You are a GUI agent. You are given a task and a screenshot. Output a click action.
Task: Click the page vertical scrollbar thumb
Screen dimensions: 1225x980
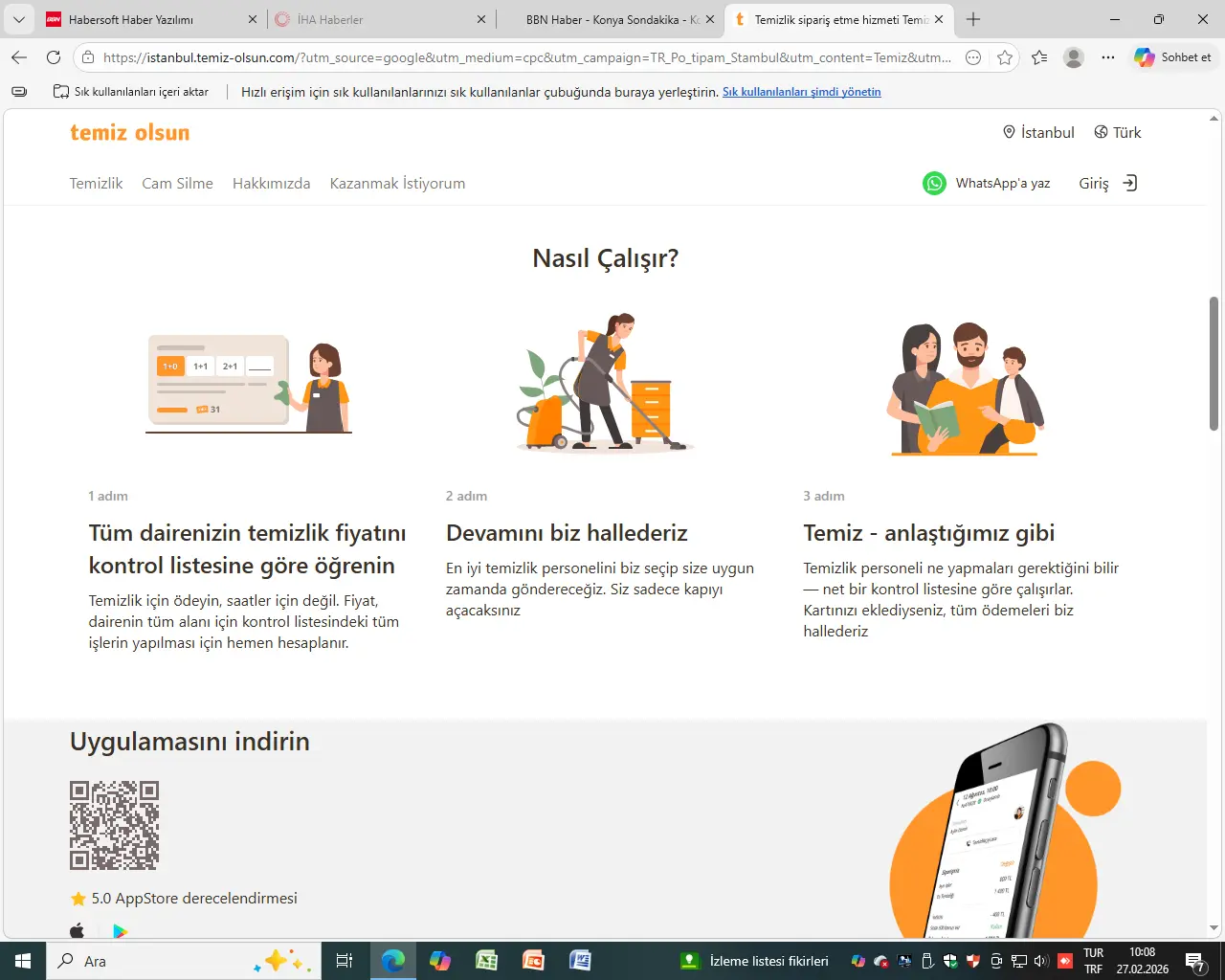(x=1214, y=364)
